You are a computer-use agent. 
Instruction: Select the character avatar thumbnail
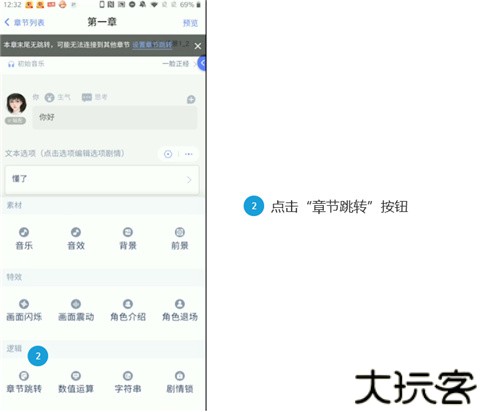(16, 104)
